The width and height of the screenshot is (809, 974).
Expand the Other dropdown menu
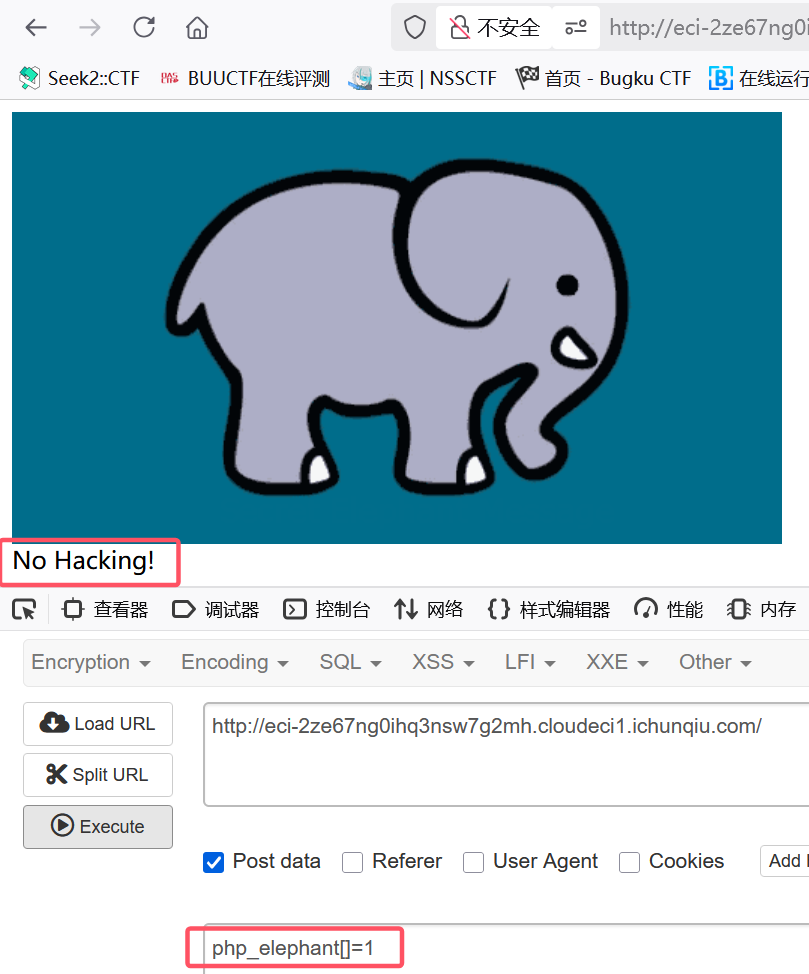tap(715, 662)
